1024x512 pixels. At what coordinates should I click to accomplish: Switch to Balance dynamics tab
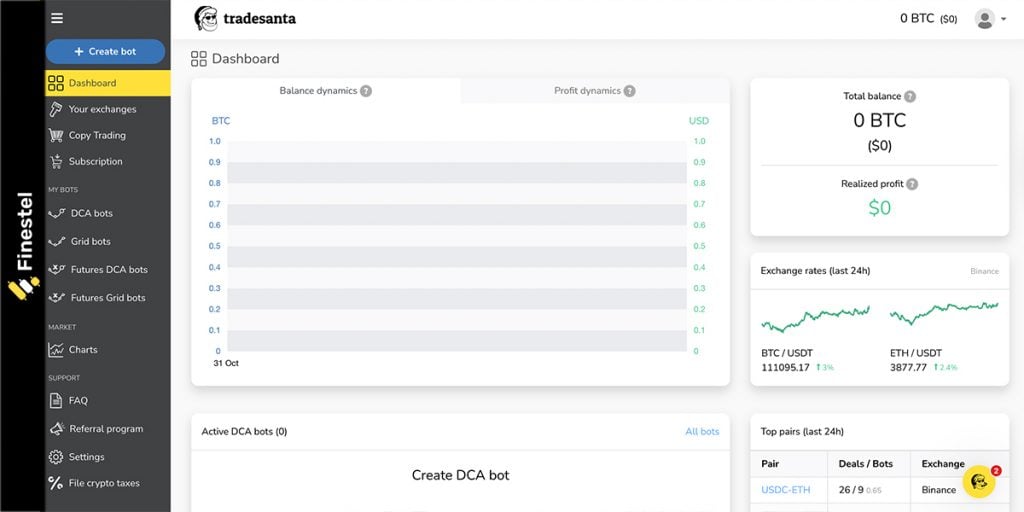click(325, 91)
